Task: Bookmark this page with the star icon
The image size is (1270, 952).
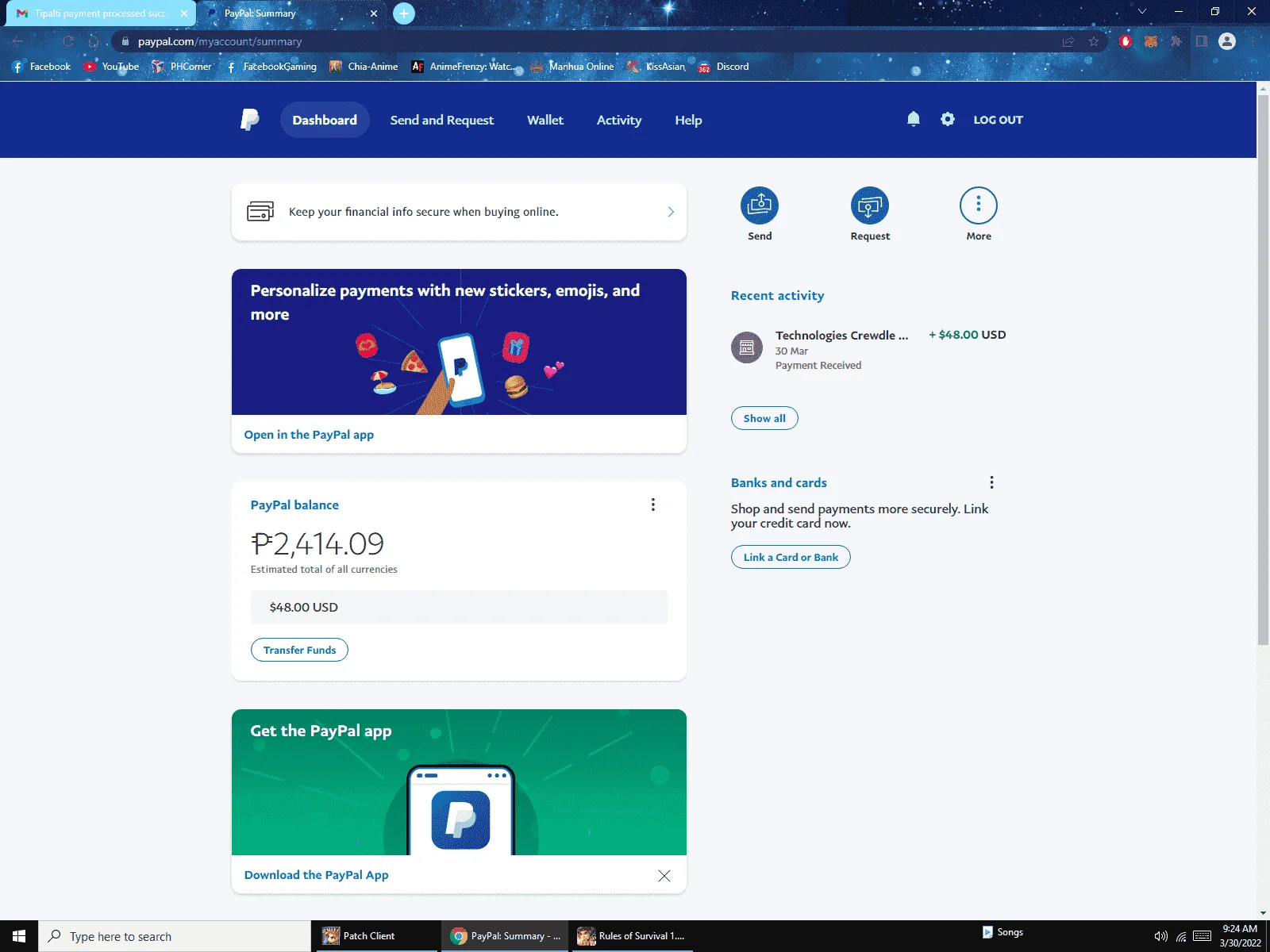Action: click(x=1094, y=41)
